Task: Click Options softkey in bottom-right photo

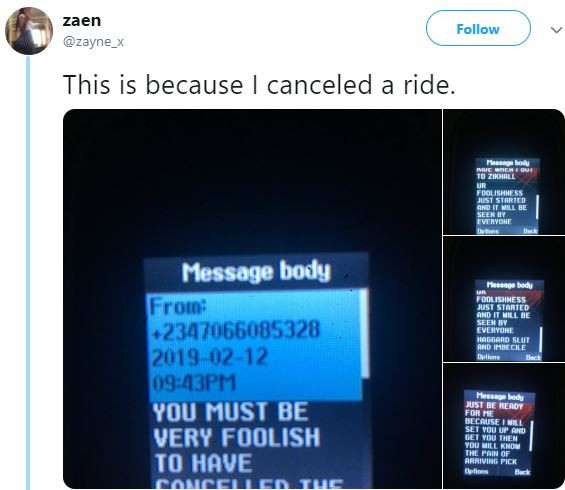Action: (x=476, y=471)
